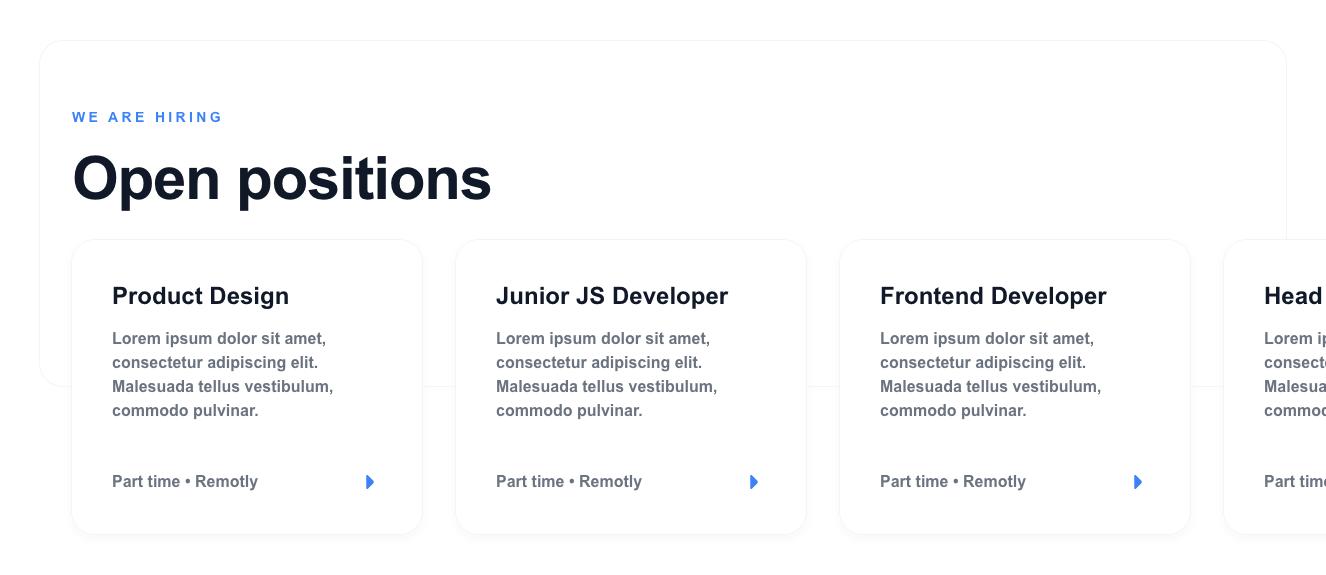Click the Frontend Developer description text
Viewport: 1326px width, 575px height.
click(990, 375)
